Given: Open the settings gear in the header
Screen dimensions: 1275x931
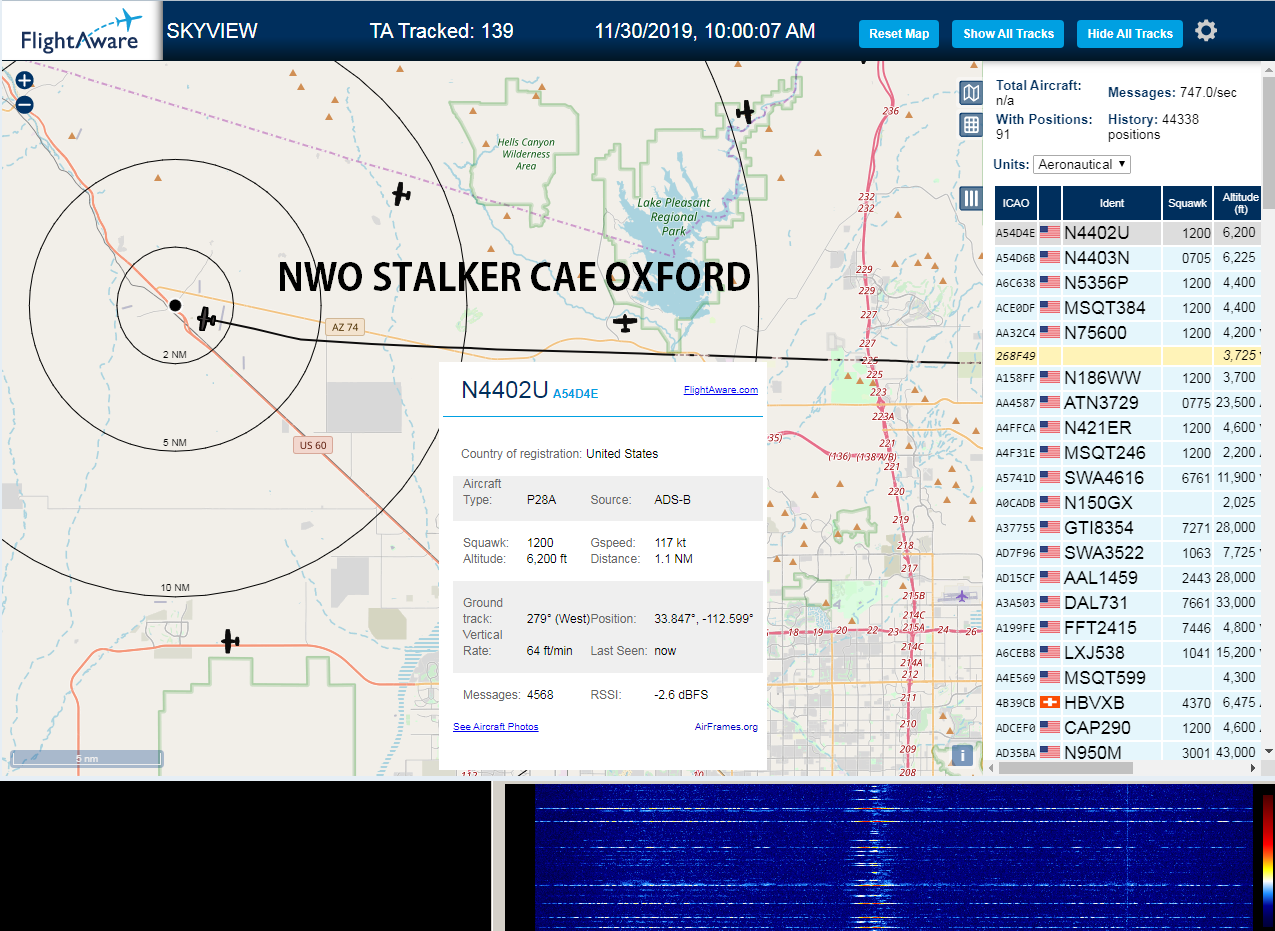Looking at the screenshot, I should (x=1206, y=31).
